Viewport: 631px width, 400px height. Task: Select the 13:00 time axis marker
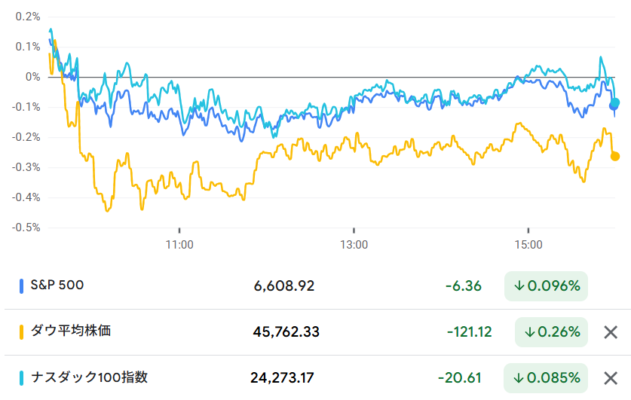[354, 244]
